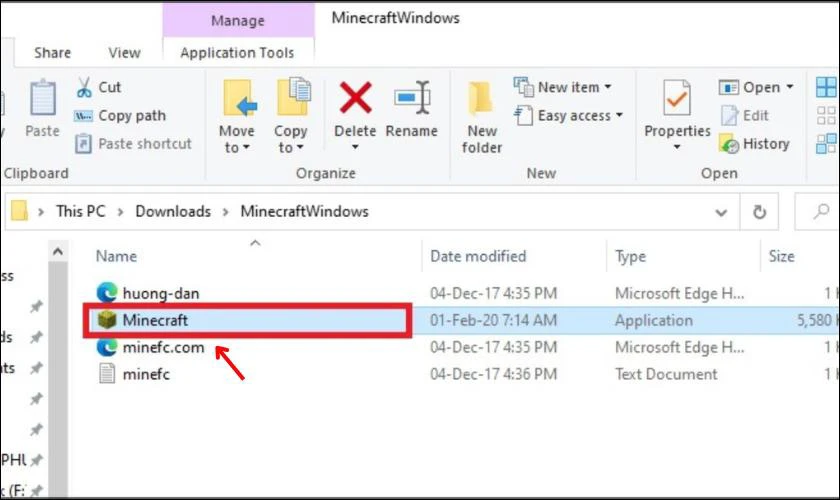This screenshot has width=840, height=500.
Task: Open the Easy access dropdown arrow
Action: pos(619,115)
